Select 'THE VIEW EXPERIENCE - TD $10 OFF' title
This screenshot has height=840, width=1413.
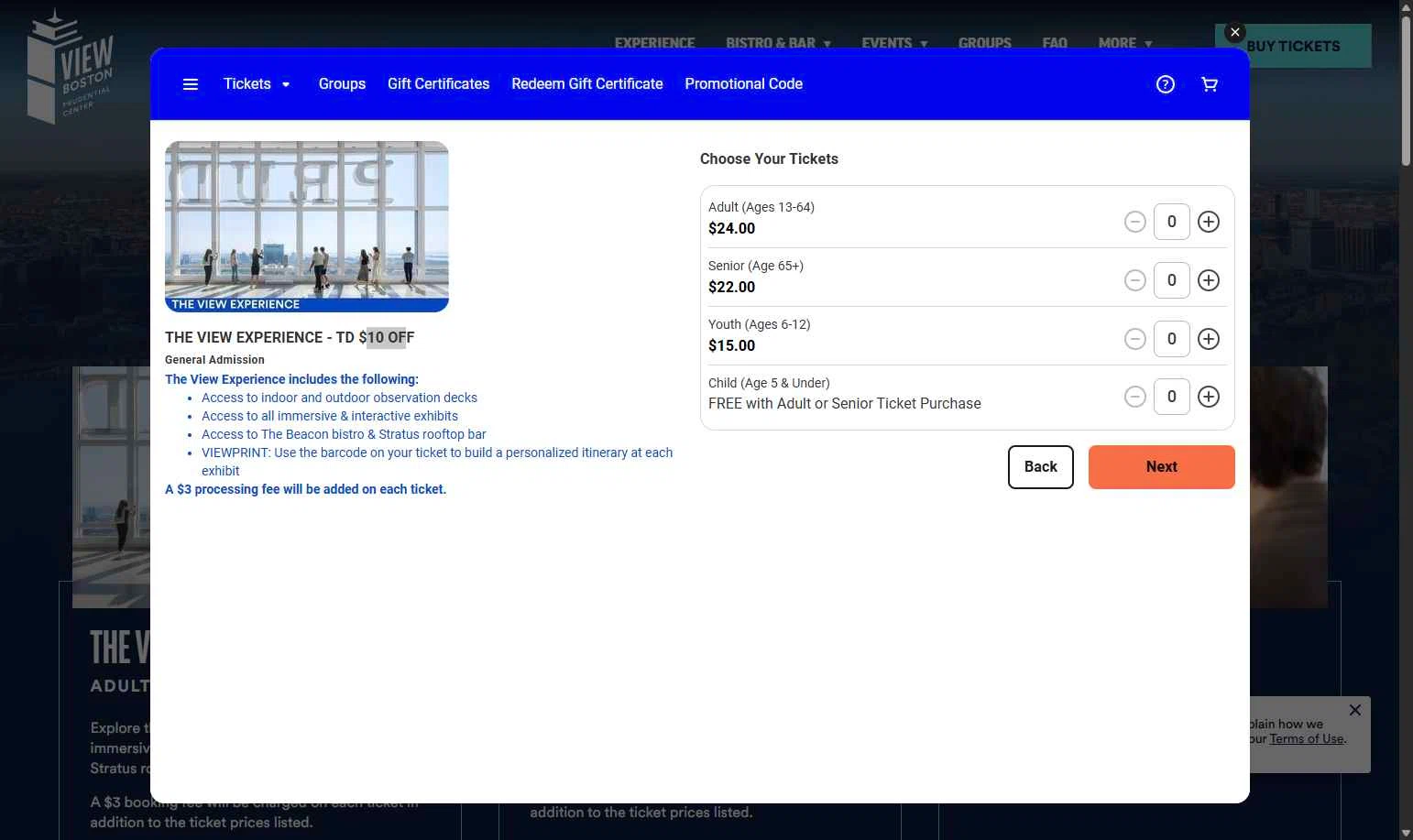pyautogui.click(x=290, y=337)
